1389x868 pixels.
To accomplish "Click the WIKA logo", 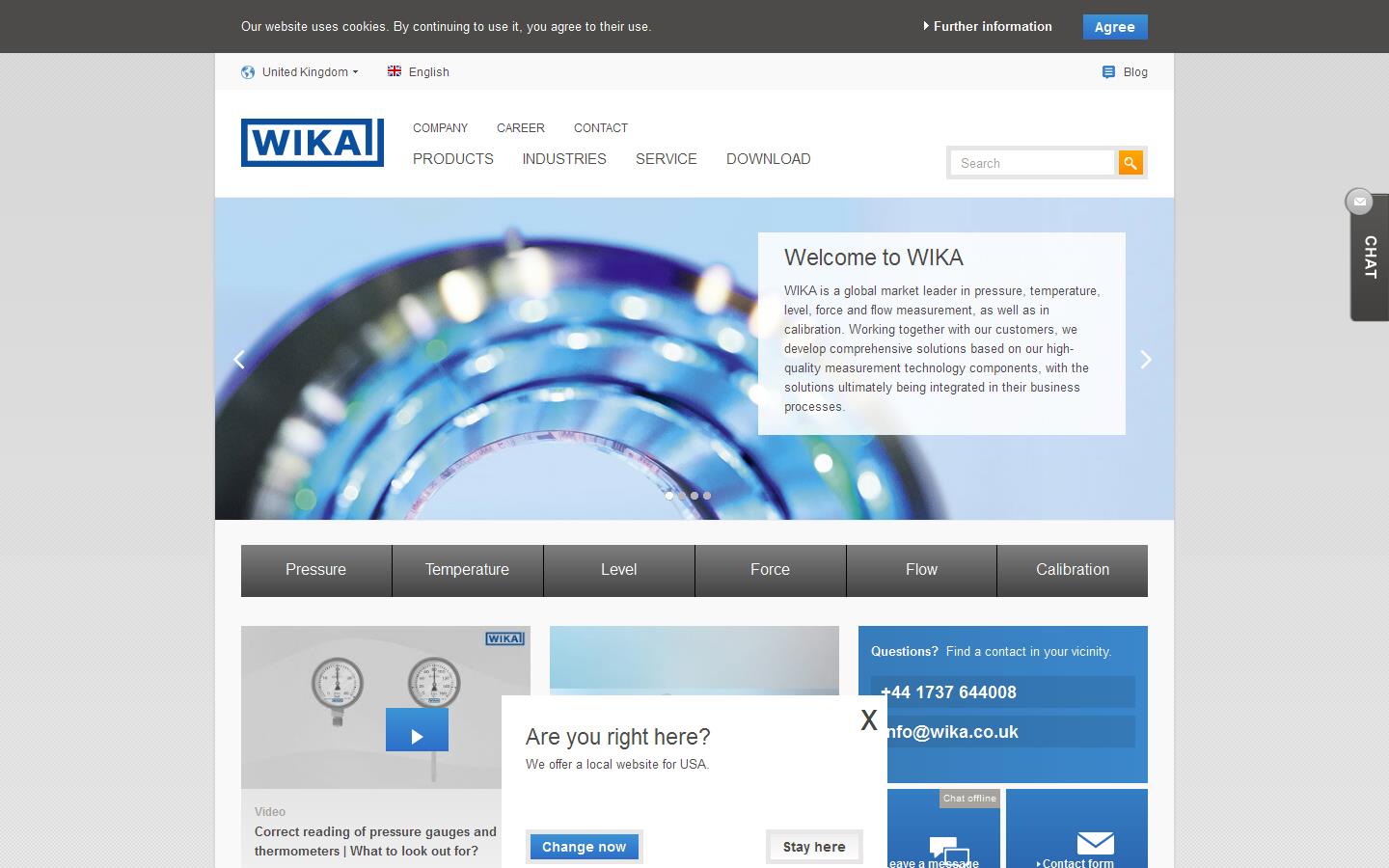I will [312, 143].
